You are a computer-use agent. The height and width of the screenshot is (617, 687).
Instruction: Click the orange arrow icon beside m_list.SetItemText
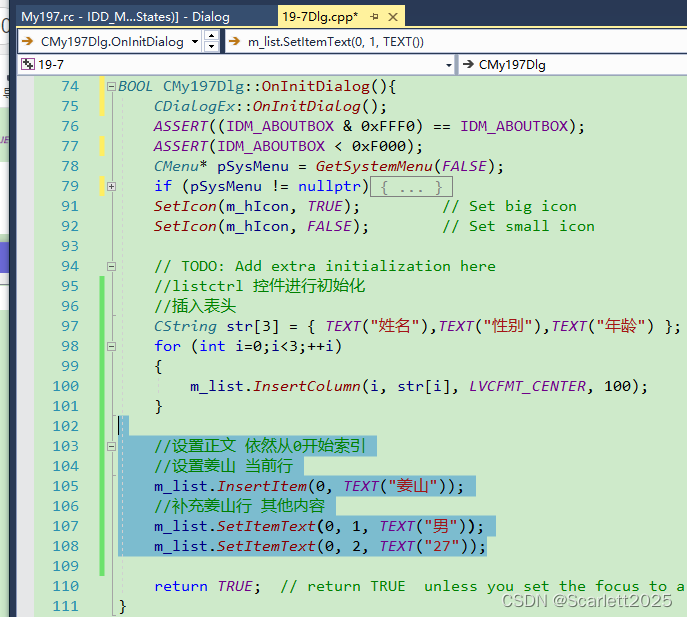[234, 41]
